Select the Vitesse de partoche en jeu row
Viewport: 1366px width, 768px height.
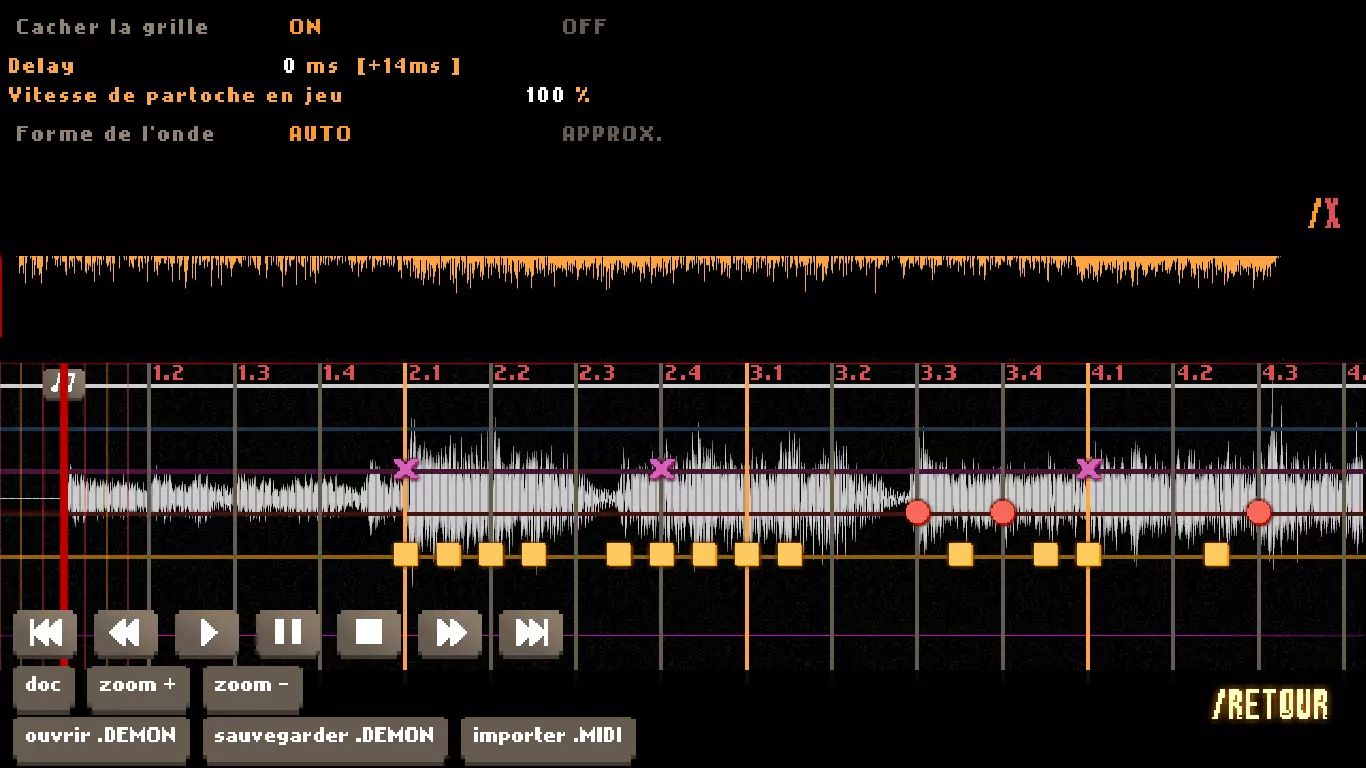coord(299,95)
